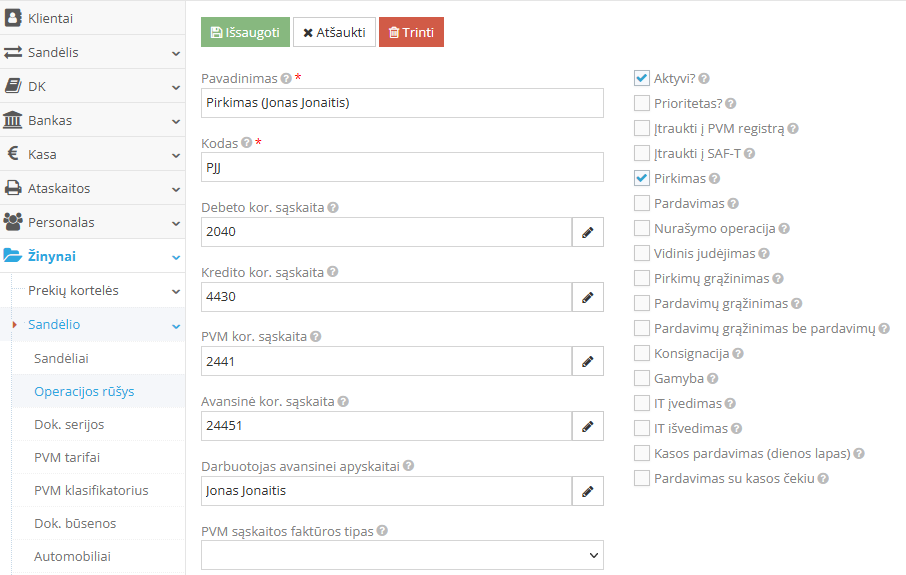This screenshot has height=575, width=906.
Task: Enable the Įtraukti į PVM registrą checkbox
Action: 642,128
